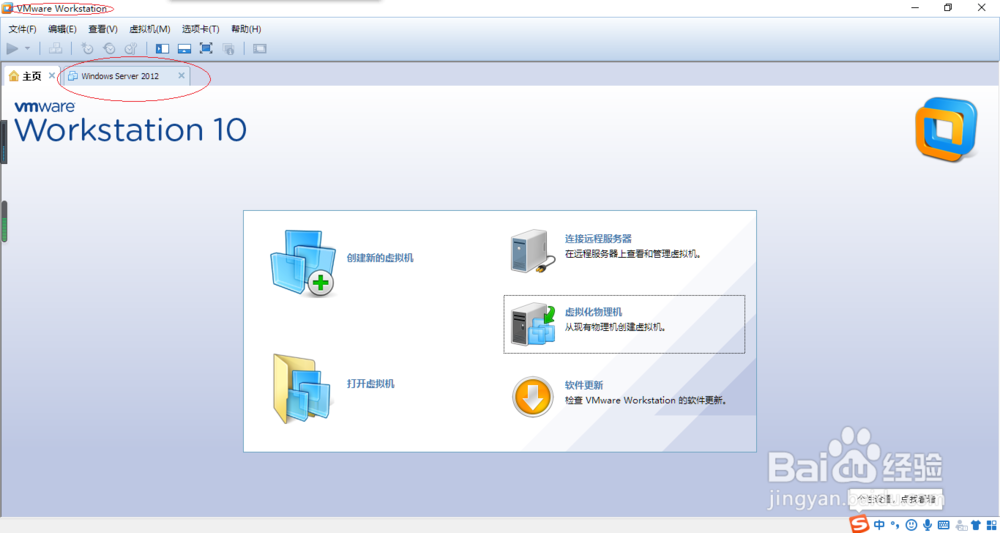
Task: Enter full screen mode icon
Action: [206, 48]
